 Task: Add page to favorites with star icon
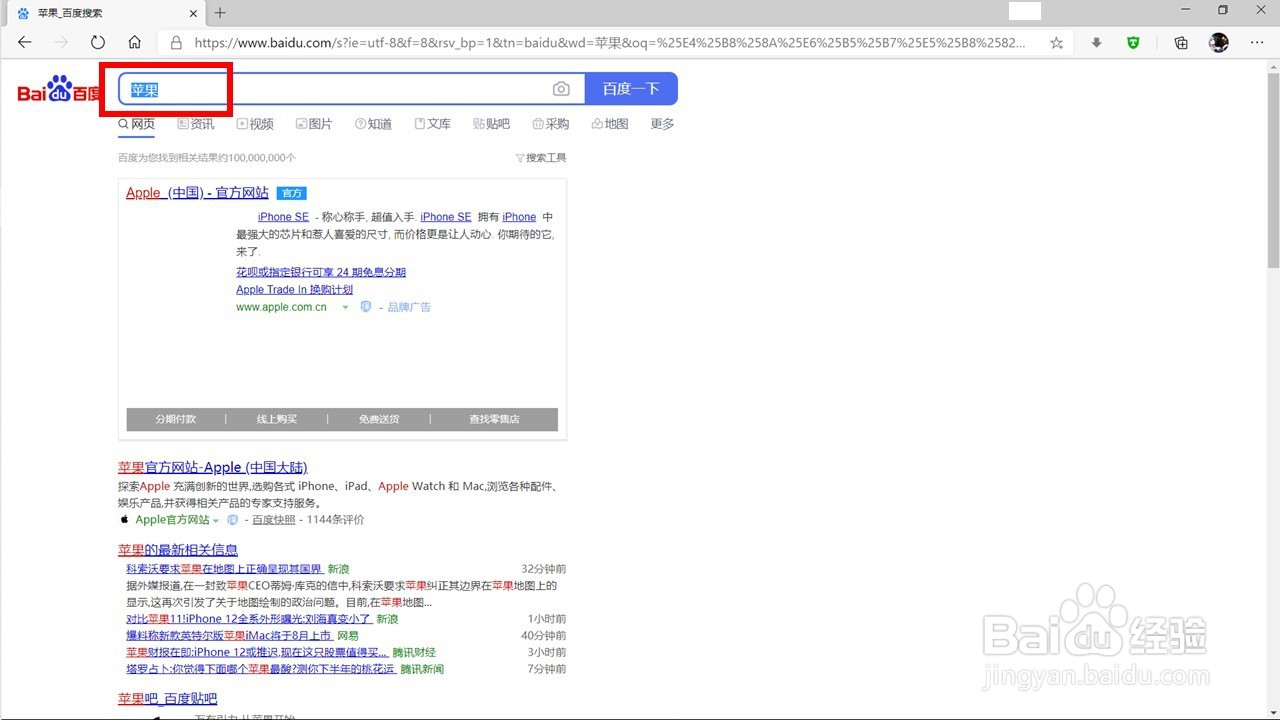(1056, 43)
